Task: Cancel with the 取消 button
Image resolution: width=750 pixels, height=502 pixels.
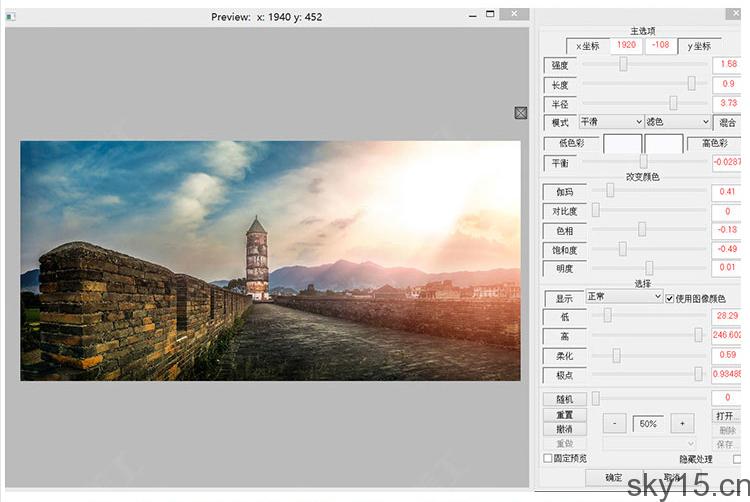Action: (672, 477)
